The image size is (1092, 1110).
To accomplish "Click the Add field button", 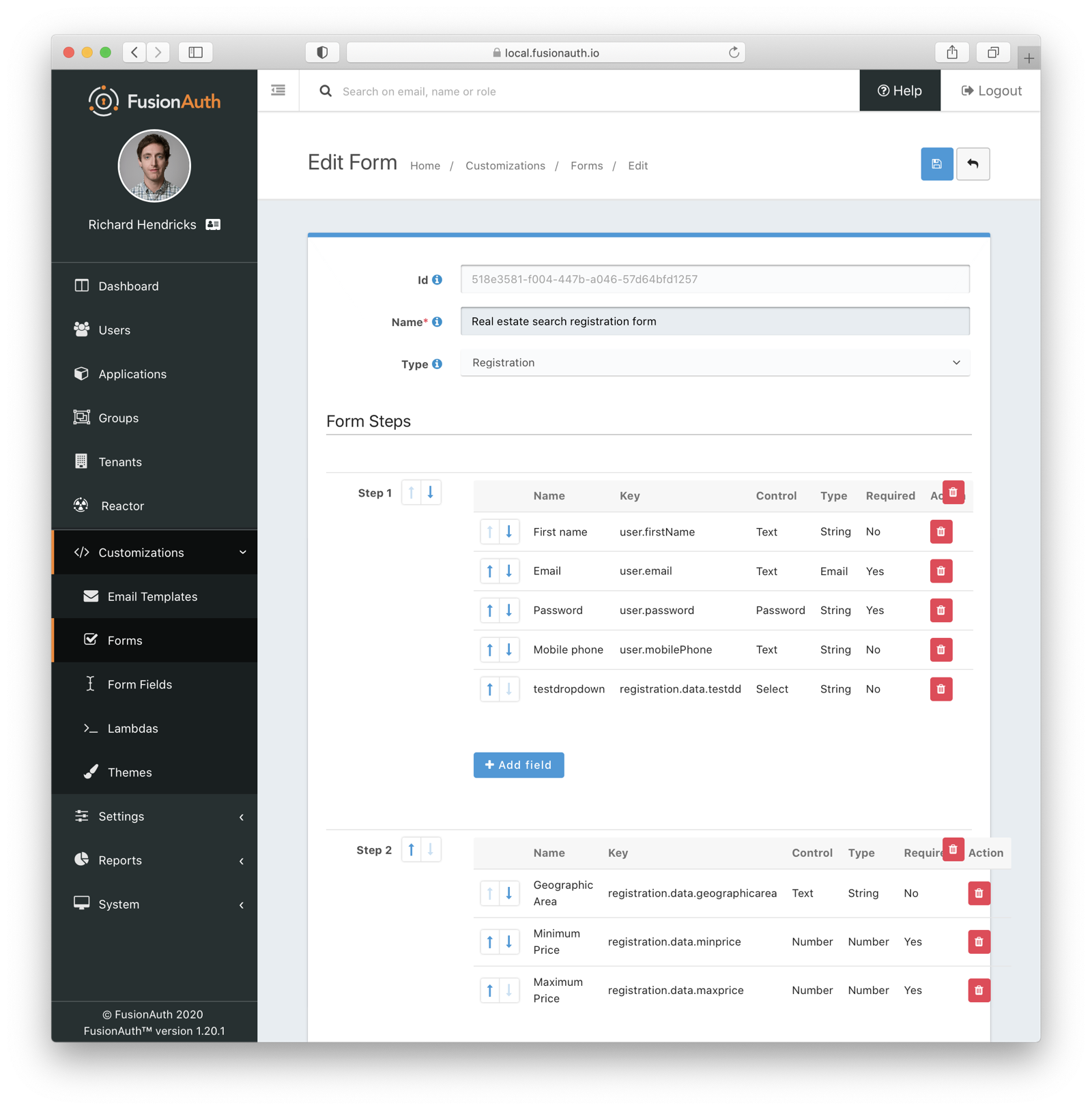I will 519,765.
